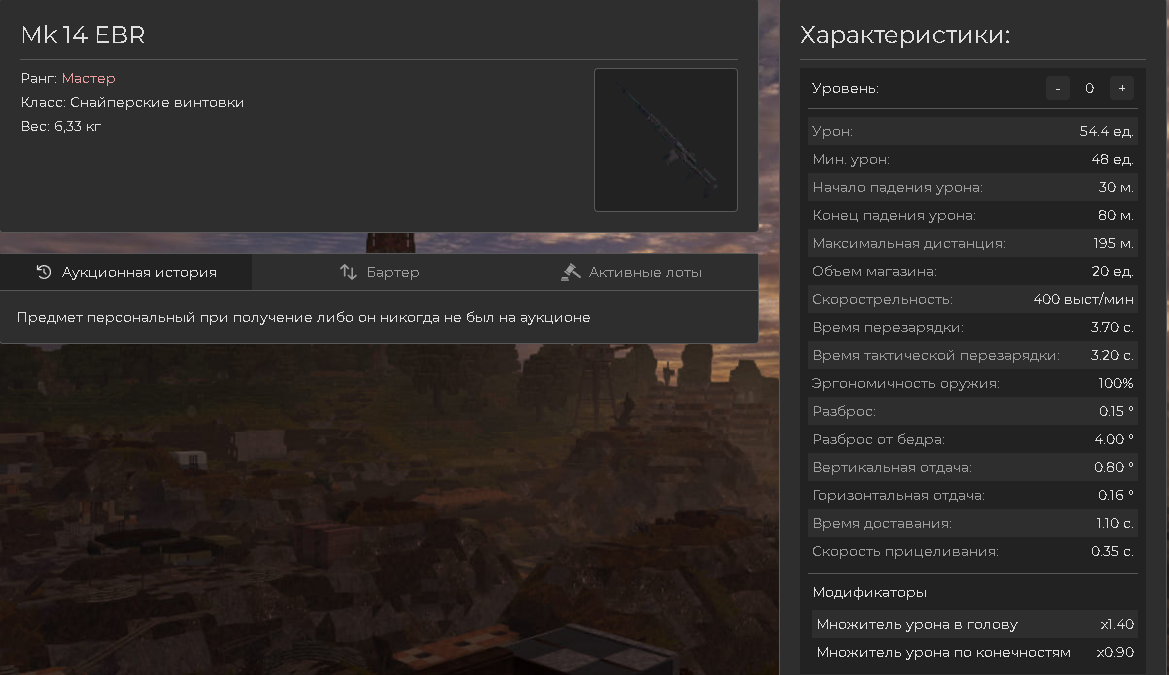The image size is (1169, 675).
Task: Click the auction gavel icon
Action: pyautogui.click(x=570, y=272)
